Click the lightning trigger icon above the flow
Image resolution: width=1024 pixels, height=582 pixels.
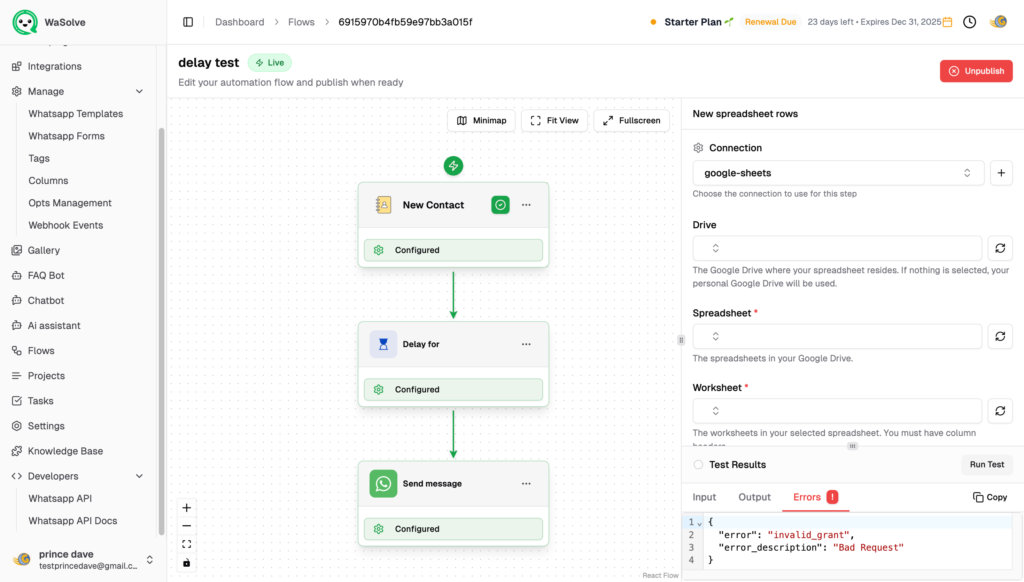tap(453, 166)
